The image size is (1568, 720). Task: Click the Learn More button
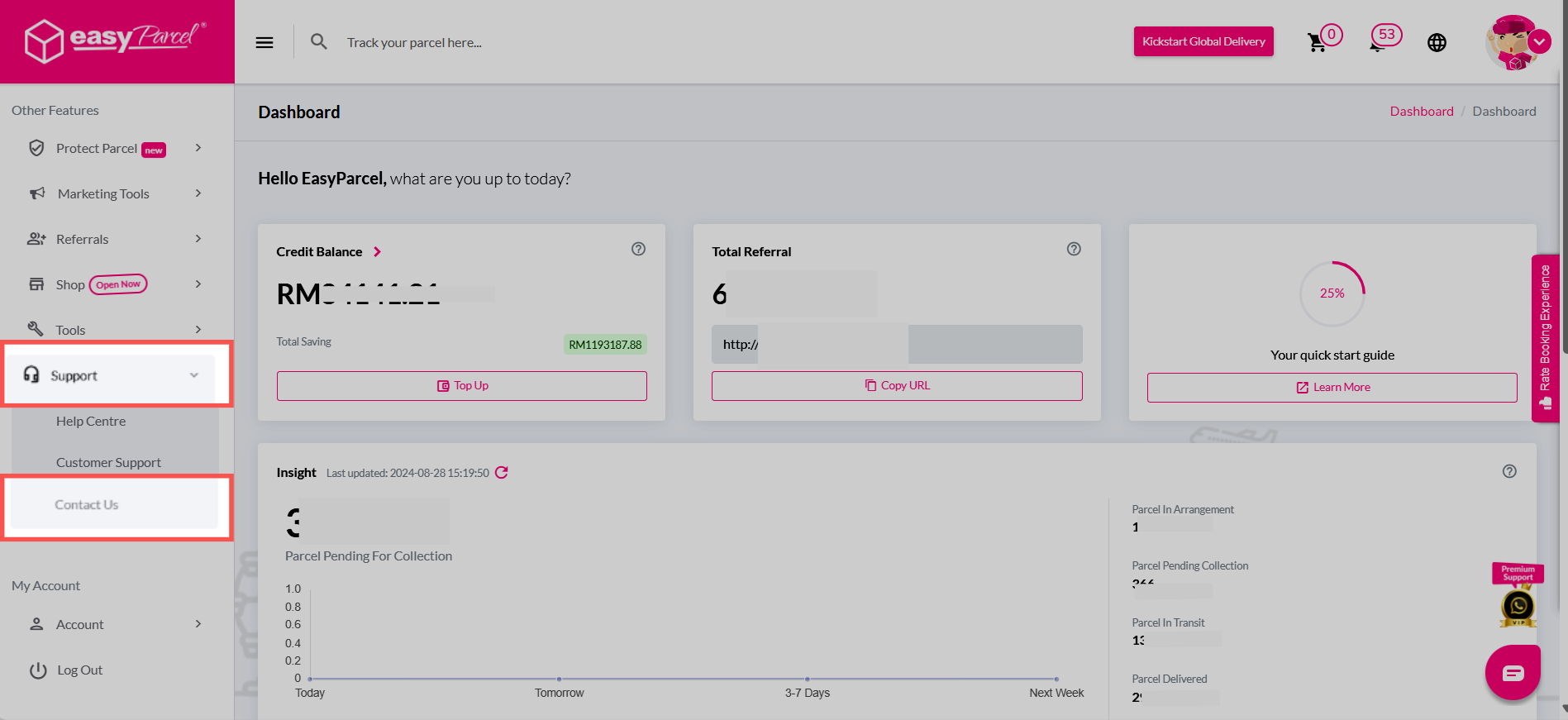coord(1332,388)
